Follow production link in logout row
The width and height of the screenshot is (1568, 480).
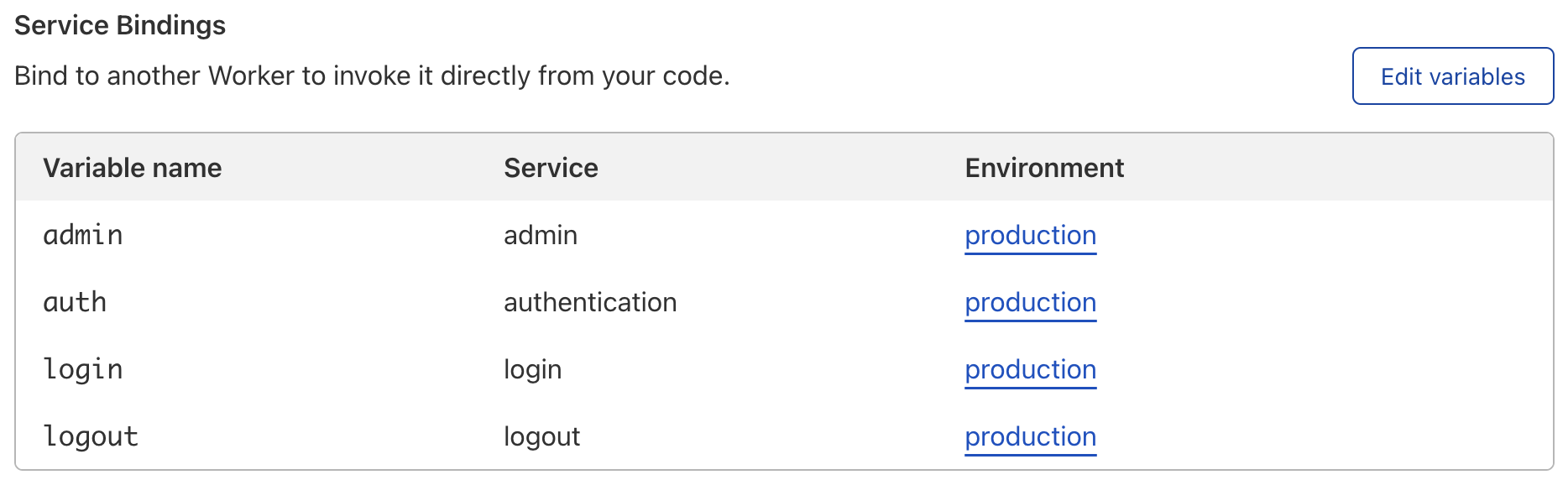(x=1030, y=437)
